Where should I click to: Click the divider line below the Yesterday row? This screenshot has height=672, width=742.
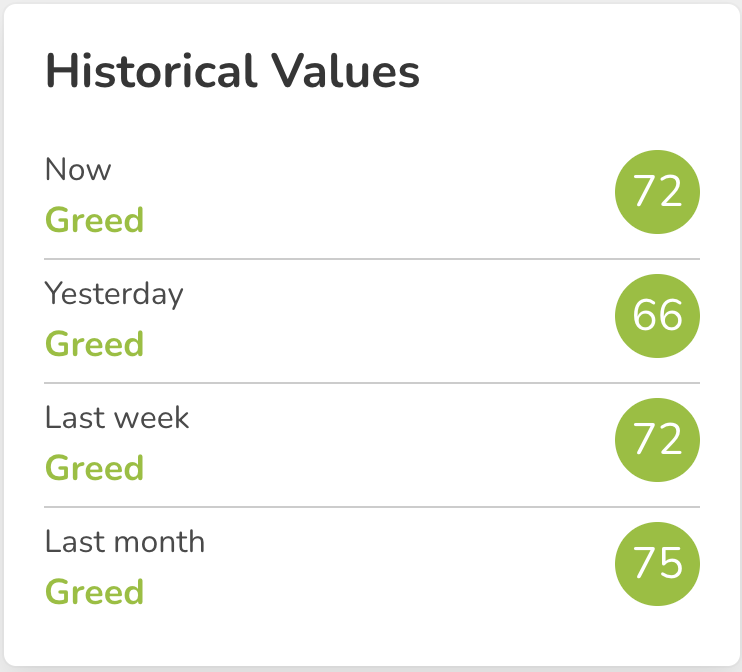372,383
